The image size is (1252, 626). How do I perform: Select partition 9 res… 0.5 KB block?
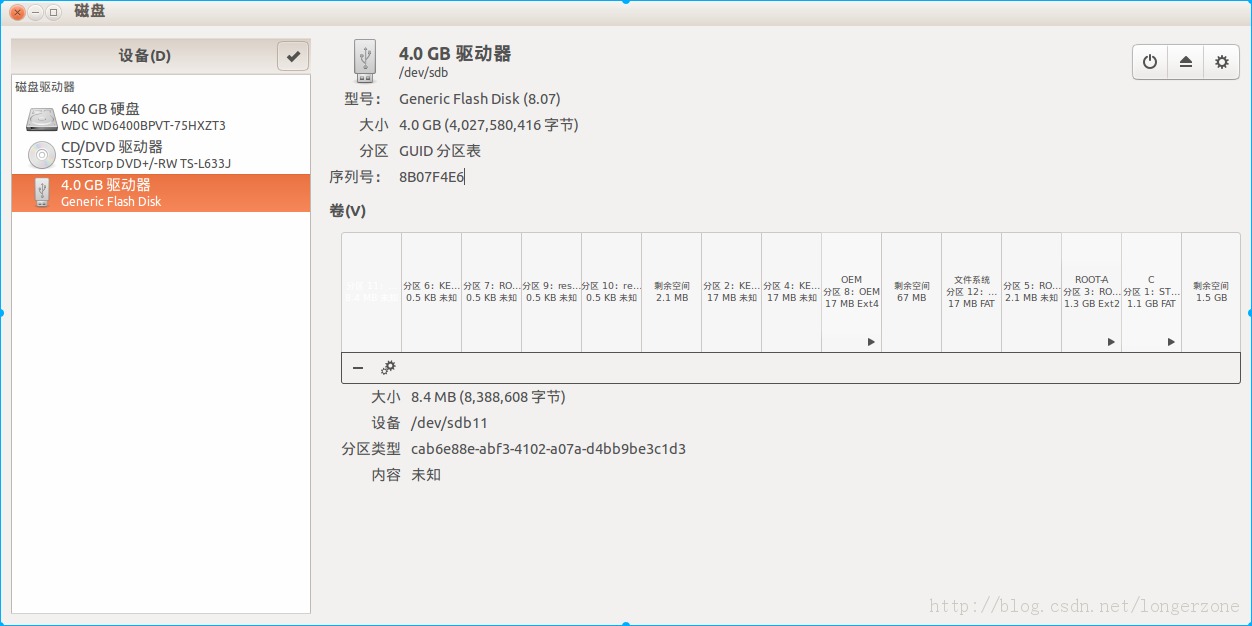[552, 292]
